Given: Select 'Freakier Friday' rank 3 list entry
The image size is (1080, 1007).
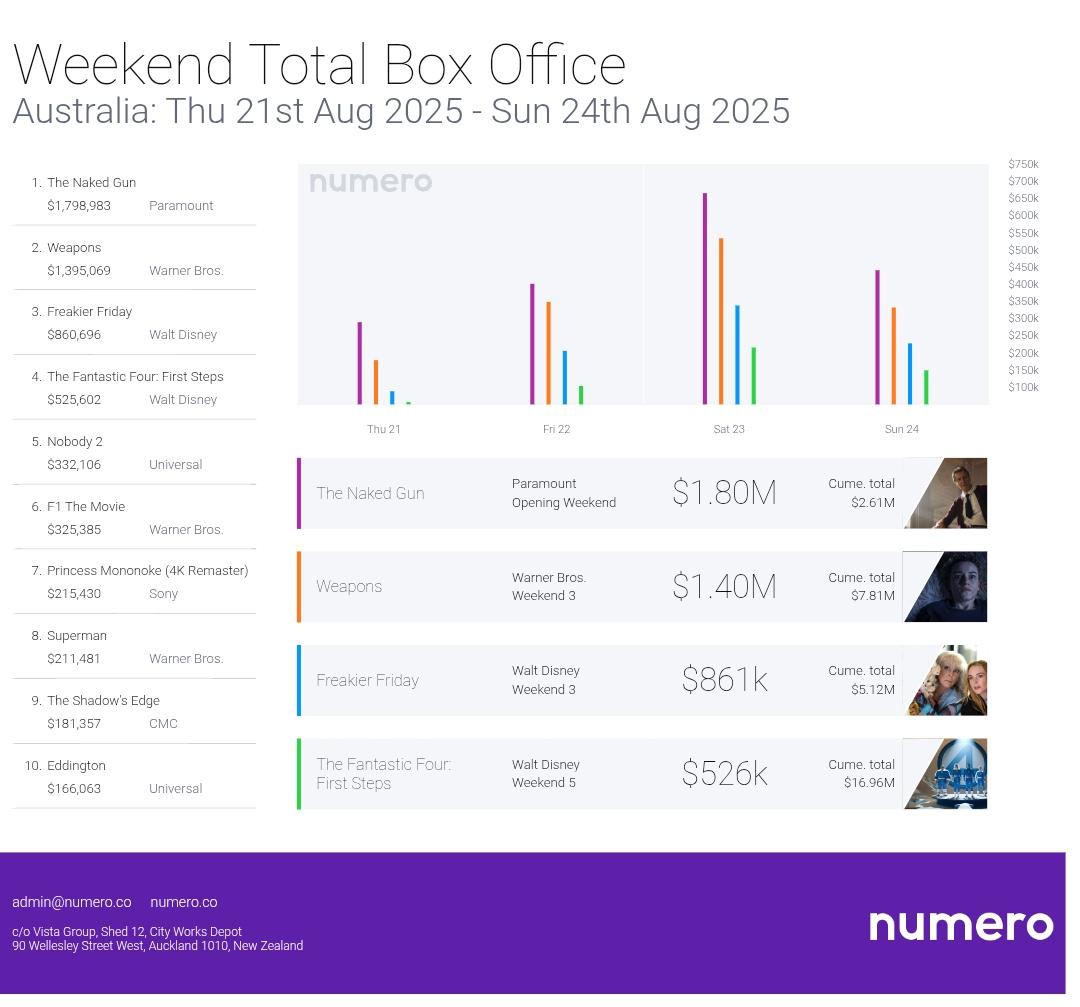Looking at the screenshot, I should point(90,311).
